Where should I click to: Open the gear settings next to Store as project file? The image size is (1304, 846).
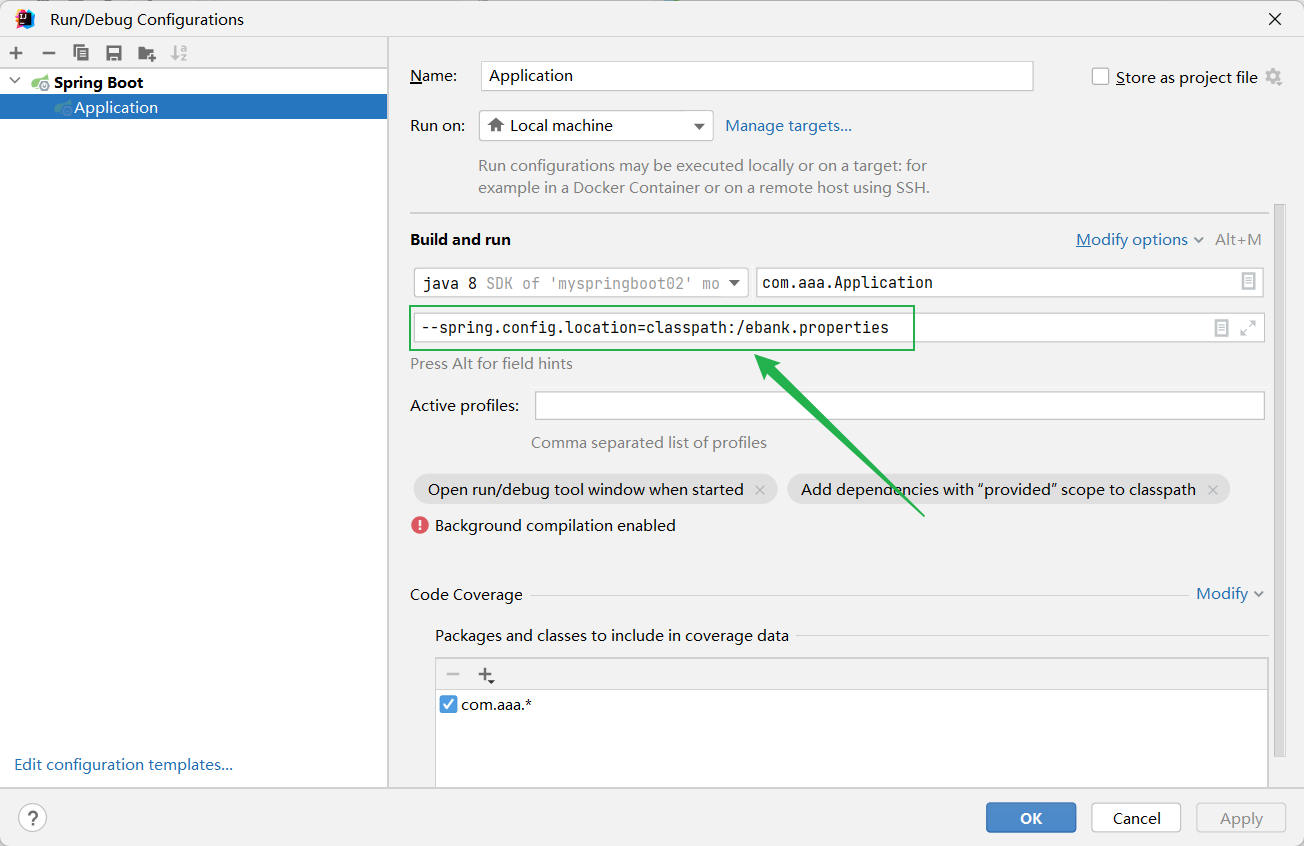1273,77
